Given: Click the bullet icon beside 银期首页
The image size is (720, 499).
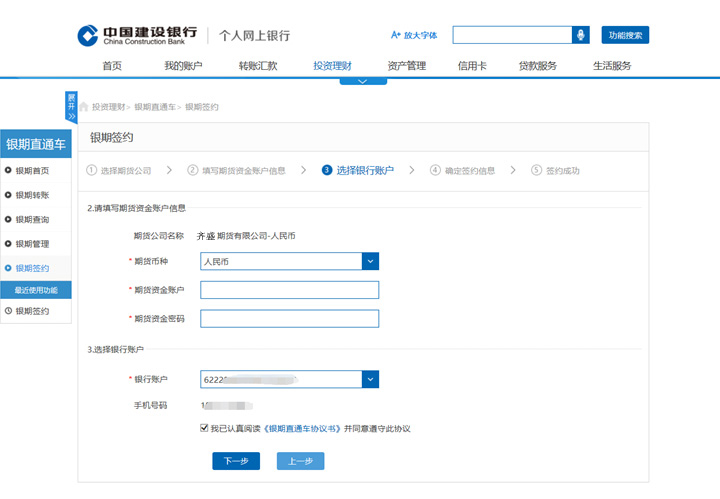Looking at the screenshot, I should tap(9, 171).
